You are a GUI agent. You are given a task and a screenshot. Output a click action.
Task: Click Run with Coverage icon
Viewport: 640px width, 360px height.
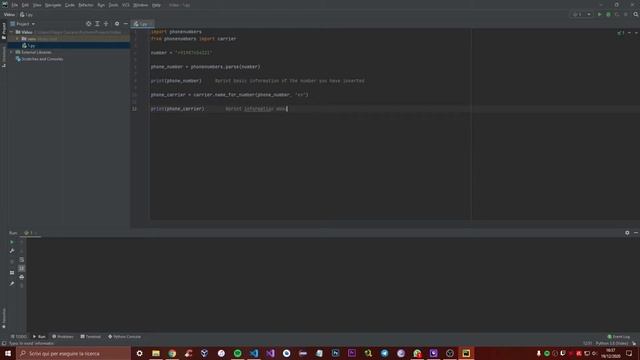pyautogui.click(x=617, y=14)
